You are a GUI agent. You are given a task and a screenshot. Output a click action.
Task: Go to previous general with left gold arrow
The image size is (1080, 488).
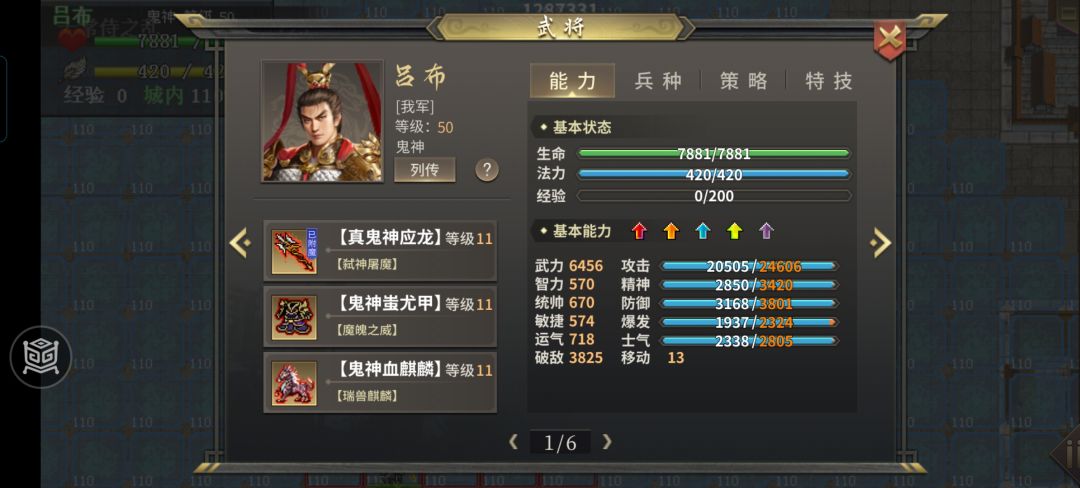coord(240,243)
